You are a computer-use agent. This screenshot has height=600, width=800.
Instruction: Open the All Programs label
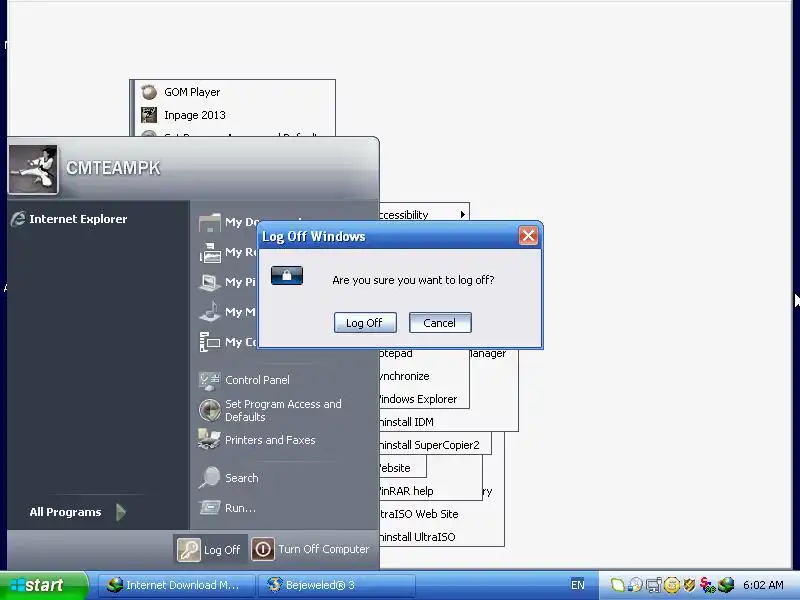[x=65, y=512]
